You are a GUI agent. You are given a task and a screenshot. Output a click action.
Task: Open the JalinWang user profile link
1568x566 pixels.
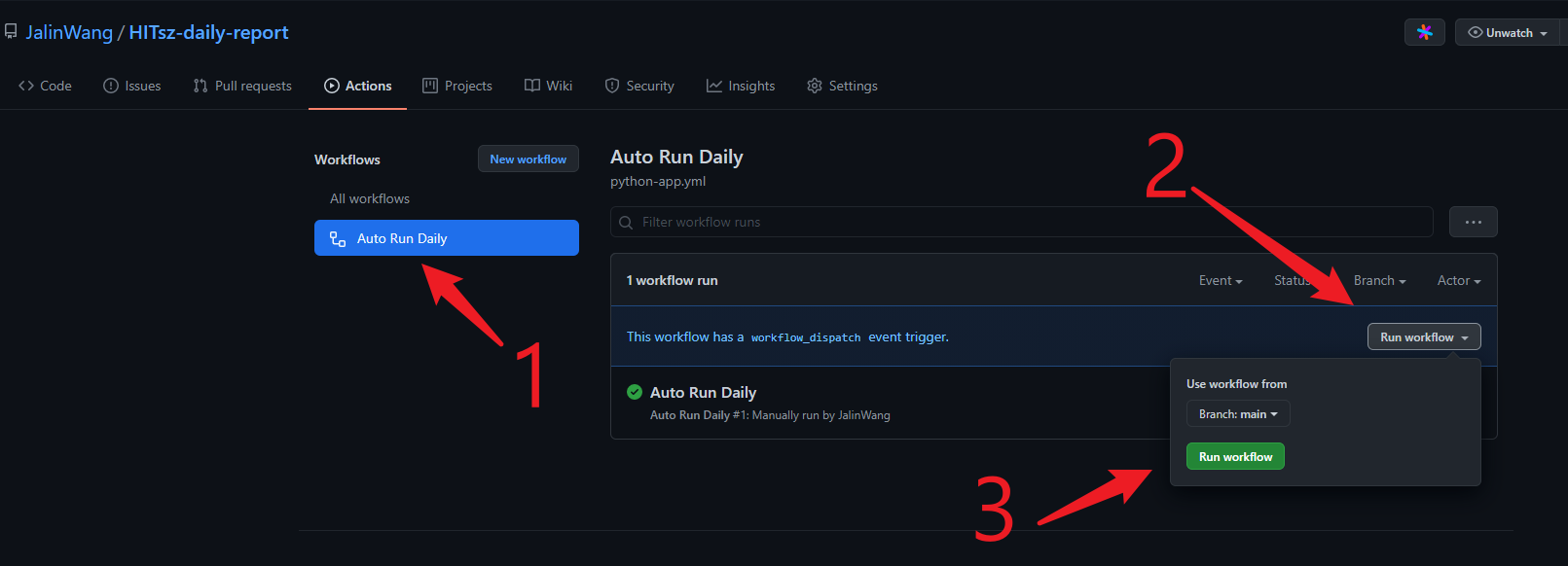[69, 32]
